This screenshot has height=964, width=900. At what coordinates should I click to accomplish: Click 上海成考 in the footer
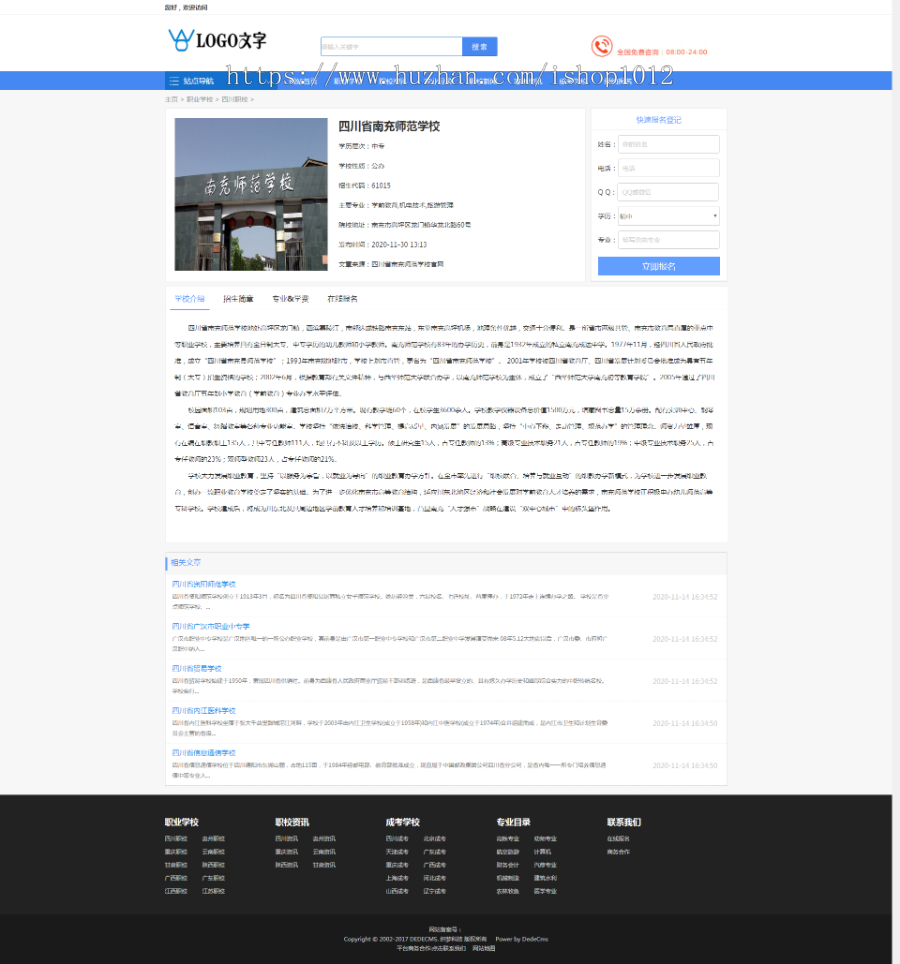397,878
